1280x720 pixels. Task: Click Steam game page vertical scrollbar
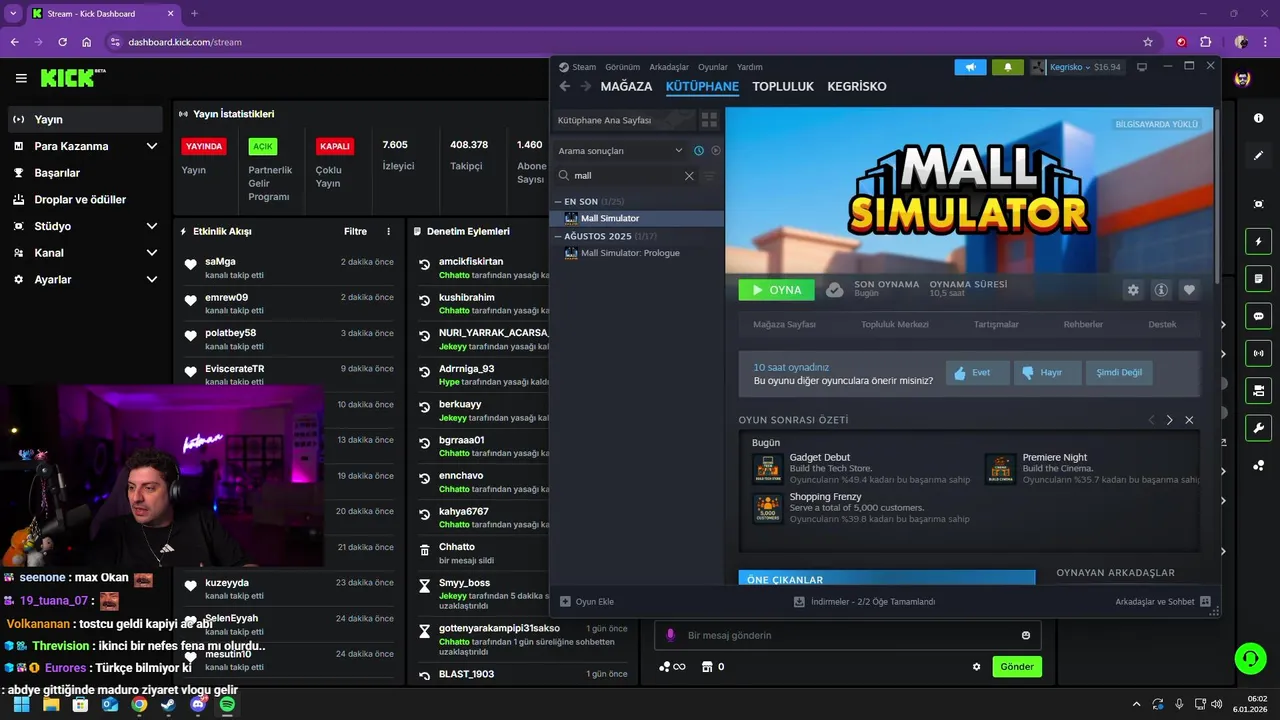(1217, 195)
